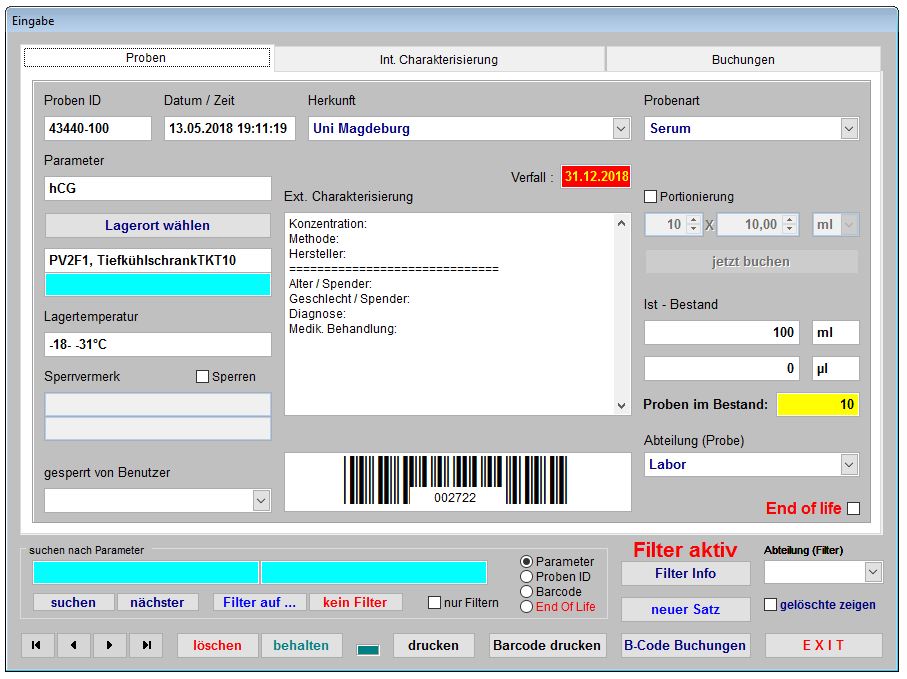Click Lagerort wählen button
Screen dimensions: 907x679
(157, 226)
